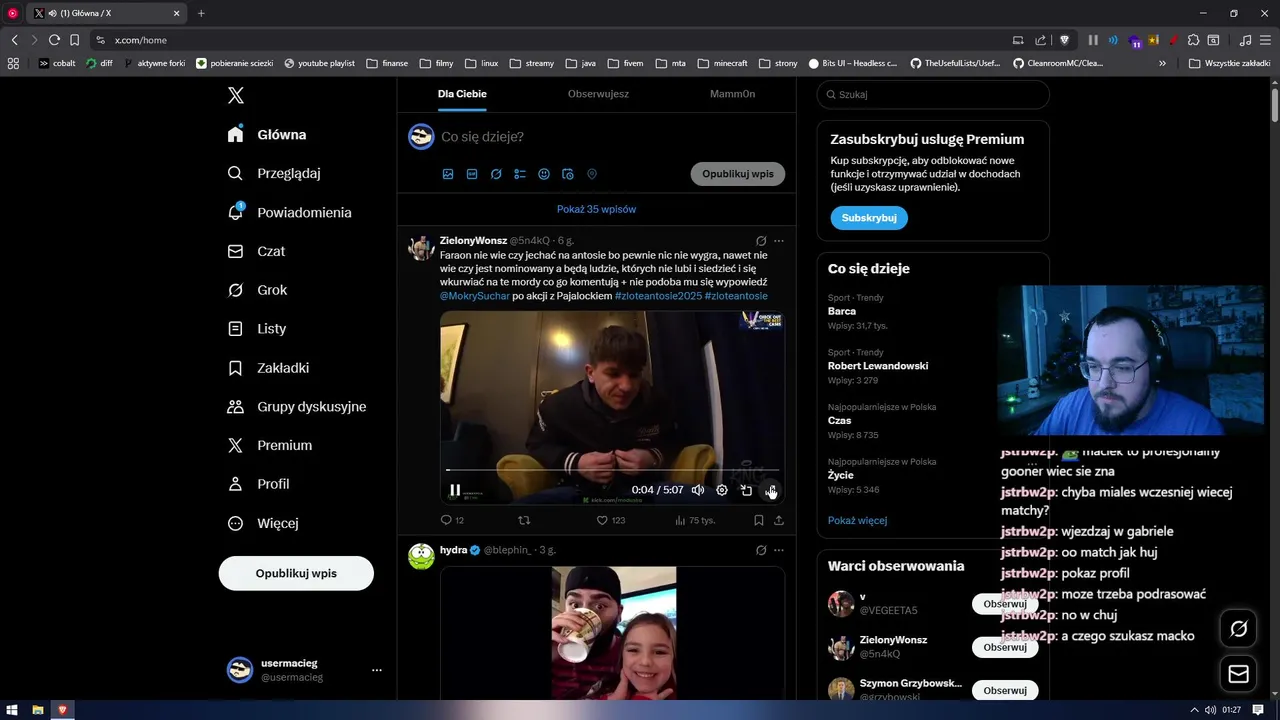
Task: Open the streamy bookmark folder
Action: pos(532,63)
